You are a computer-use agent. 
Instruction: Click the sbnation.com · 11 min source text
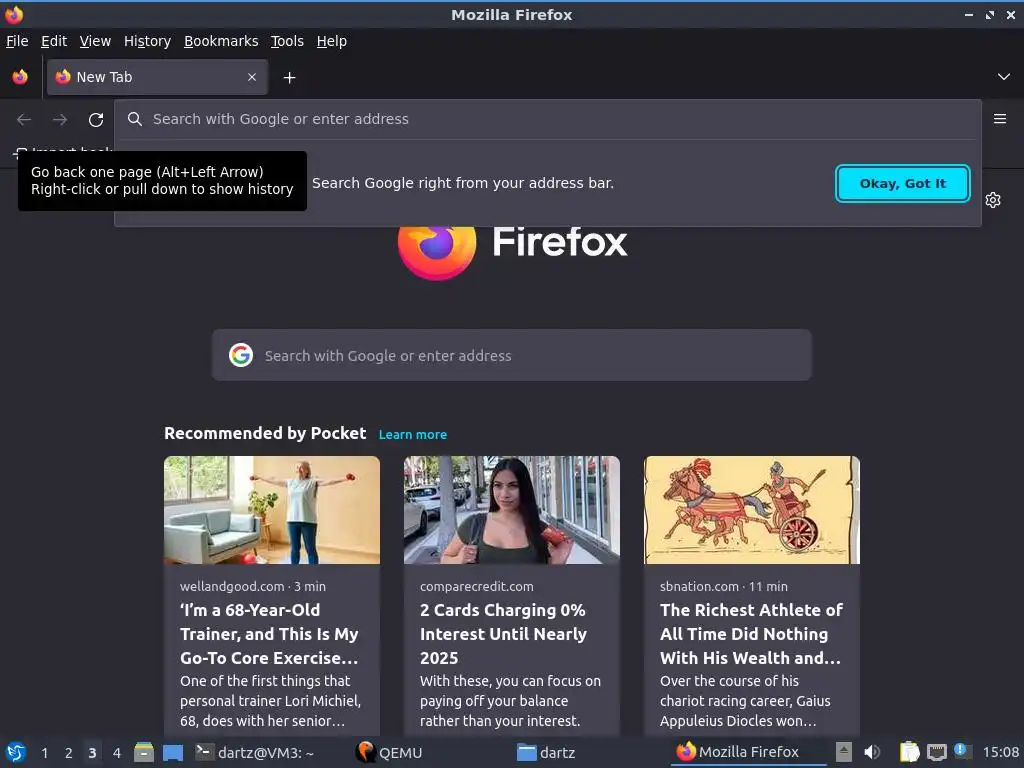coord(724,586)
